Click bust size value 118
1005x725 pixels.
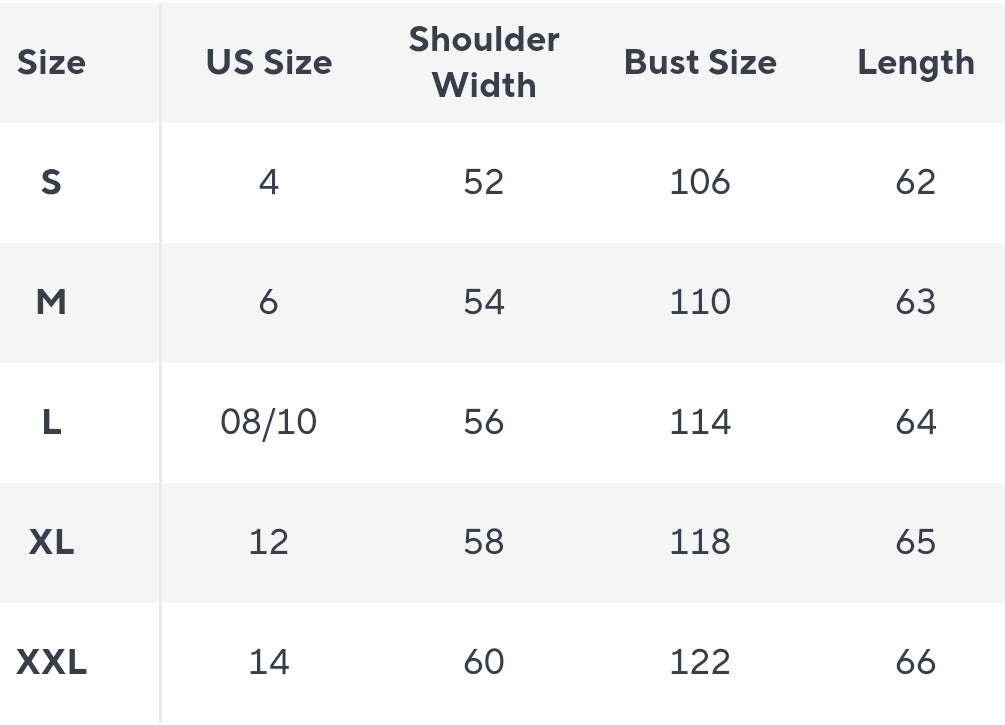(x=700, y=542)
